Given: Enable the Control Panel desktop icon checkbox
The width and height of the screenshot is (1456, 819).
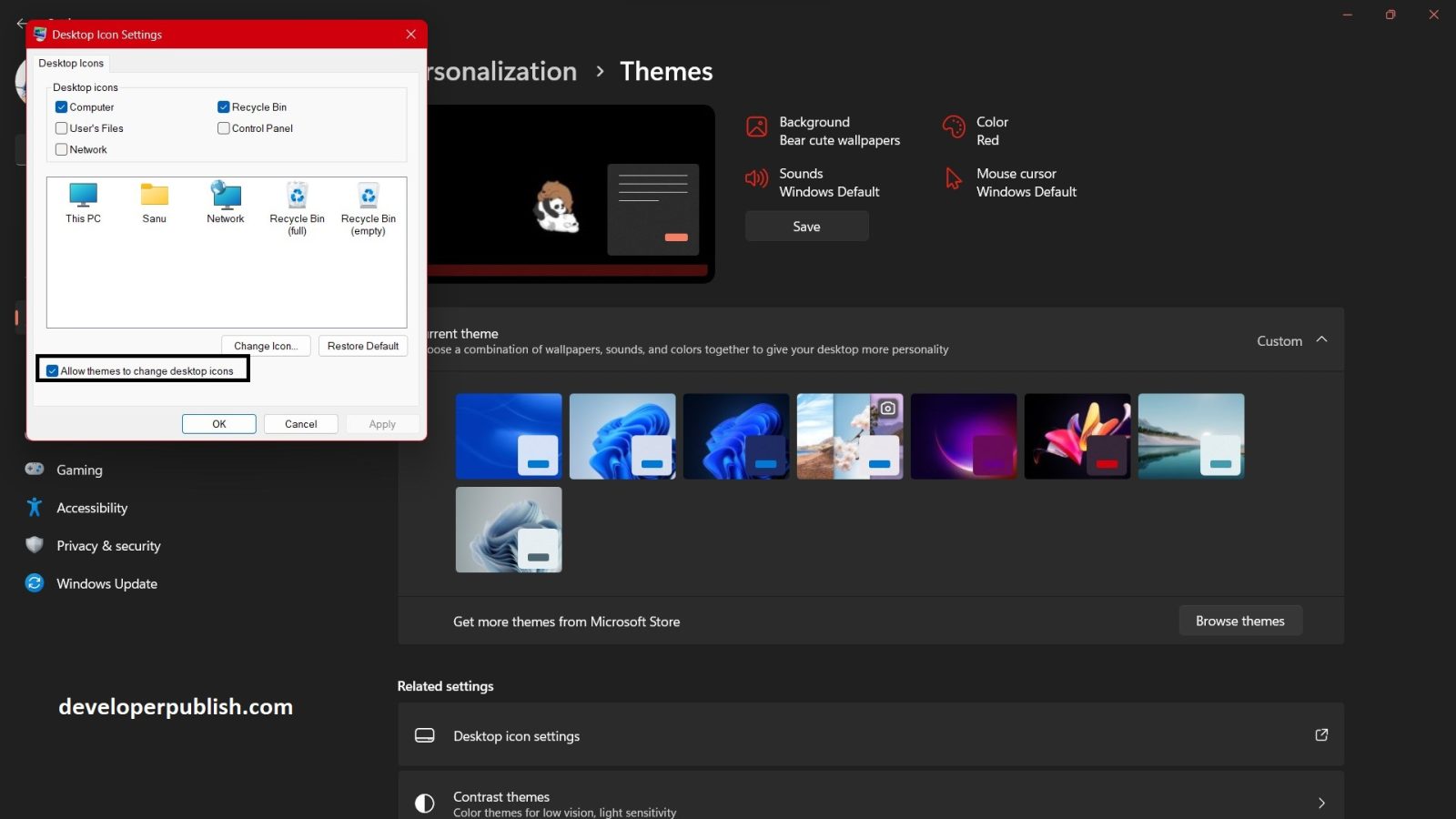Looking at the screenshot, I should [223, 128].
